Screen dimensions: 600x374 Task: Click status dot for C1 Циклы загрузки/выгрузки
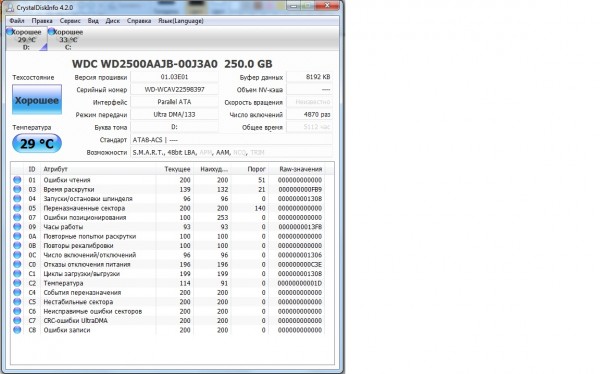coord(17,273)
